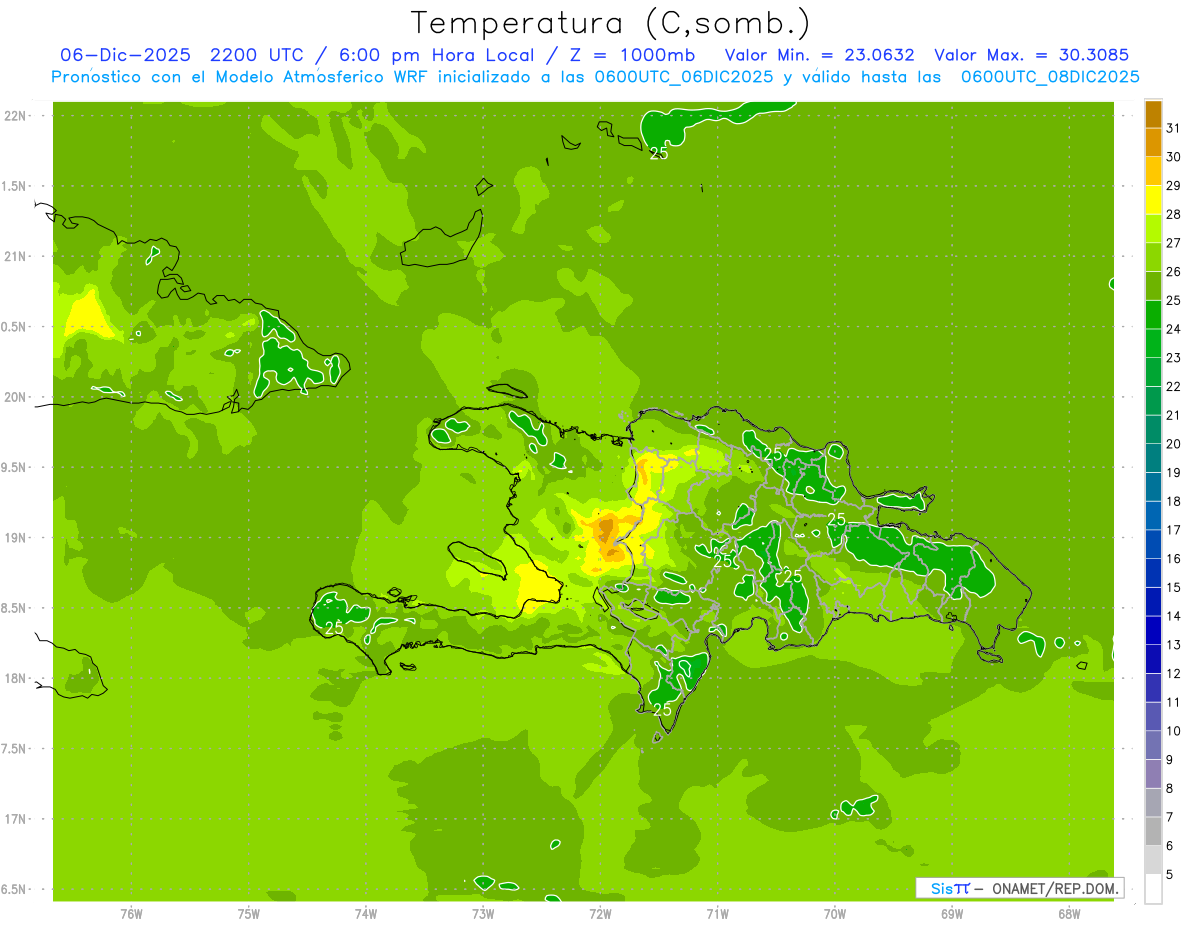Screen dimensions: 1200x927
Task: Click the legend value '15'
Action: (x=1173, y=587)
